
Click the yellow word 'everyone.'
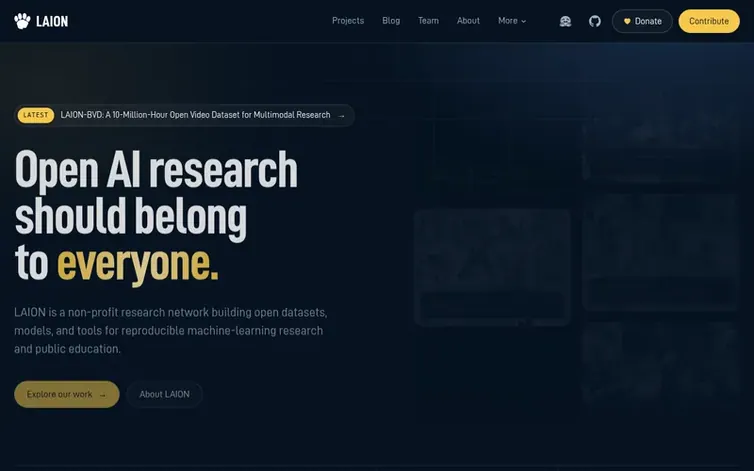click(138, 263)
